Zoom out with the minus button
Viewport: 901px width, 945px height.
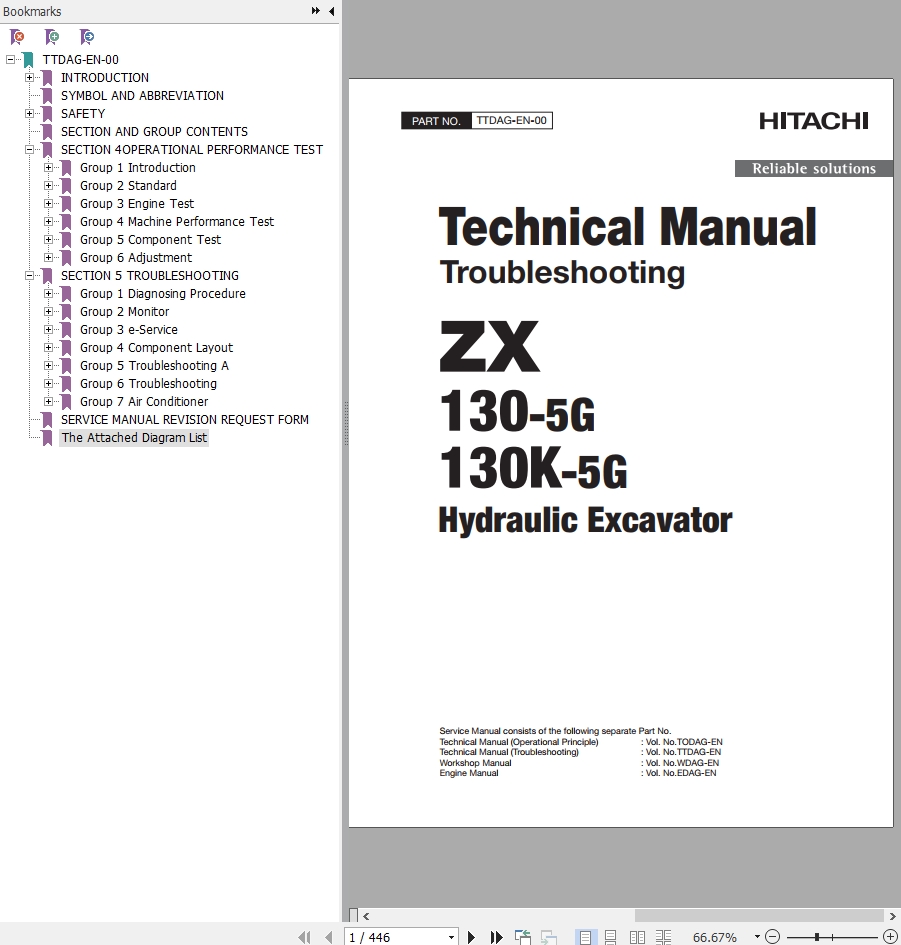[x=772, y=937]
